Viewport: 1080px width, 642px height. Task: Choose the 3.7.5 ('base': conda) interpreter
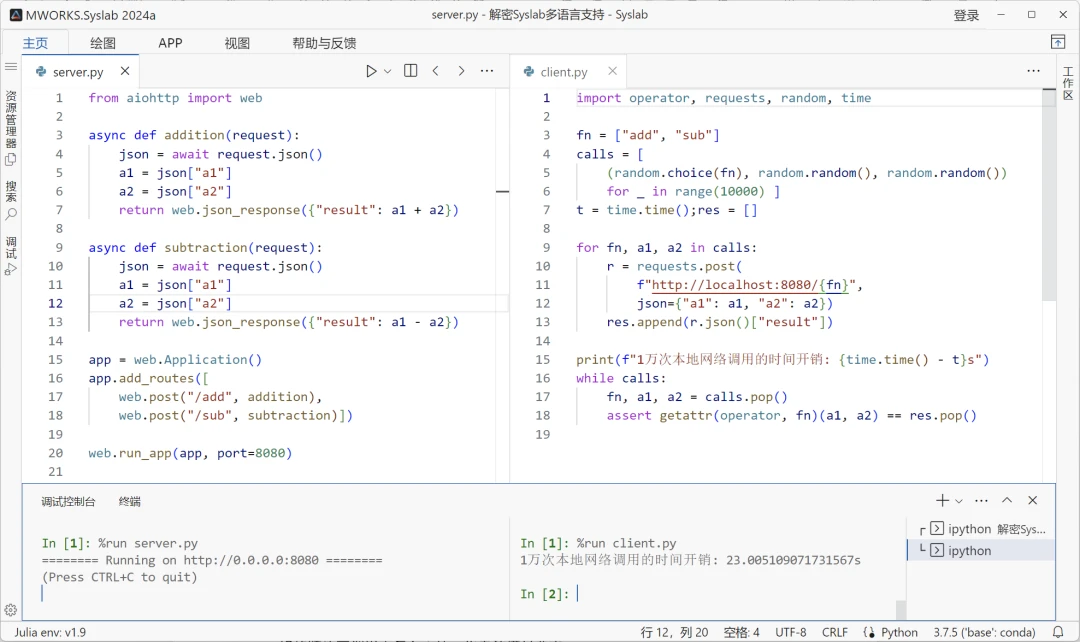pyautogui.click(x=984, y=632)
